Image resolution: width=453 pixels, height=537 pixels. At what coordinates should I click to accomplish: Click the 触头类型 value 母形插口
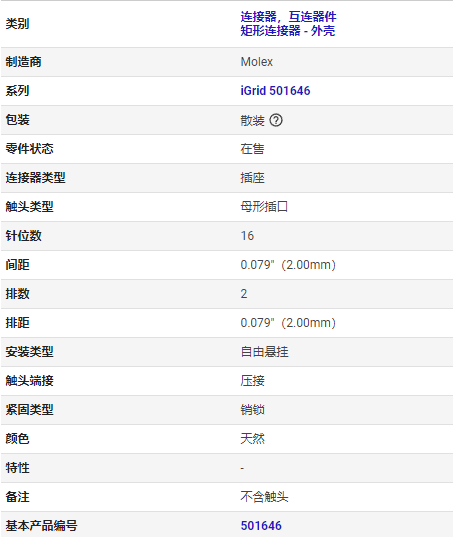point(264,207)
